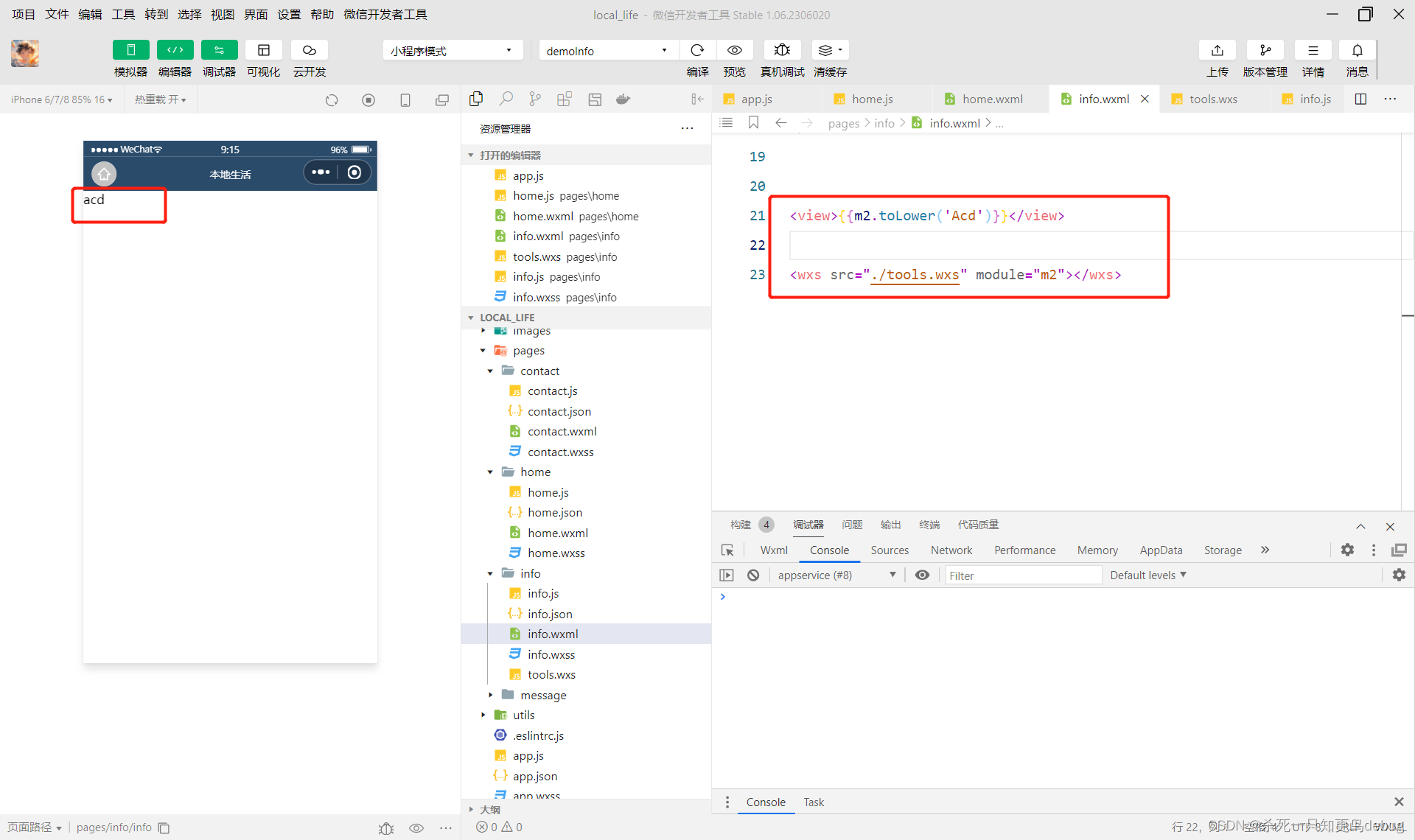1415x840 pixels.
Task: Select the Network tab in devtools
Action: (x=950, y=550)
